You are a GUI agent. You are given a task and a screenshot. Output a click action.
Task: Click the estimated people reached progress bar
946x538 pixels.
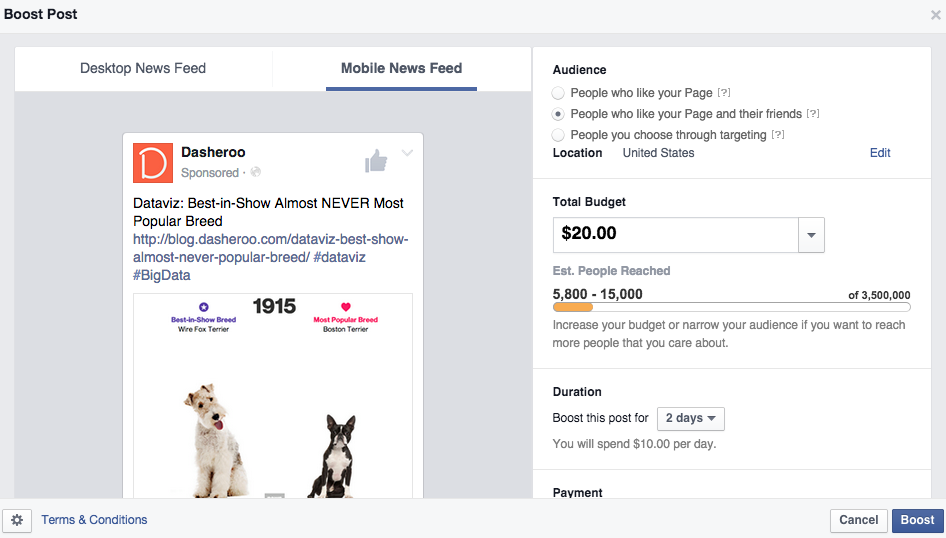coord(731,308)
